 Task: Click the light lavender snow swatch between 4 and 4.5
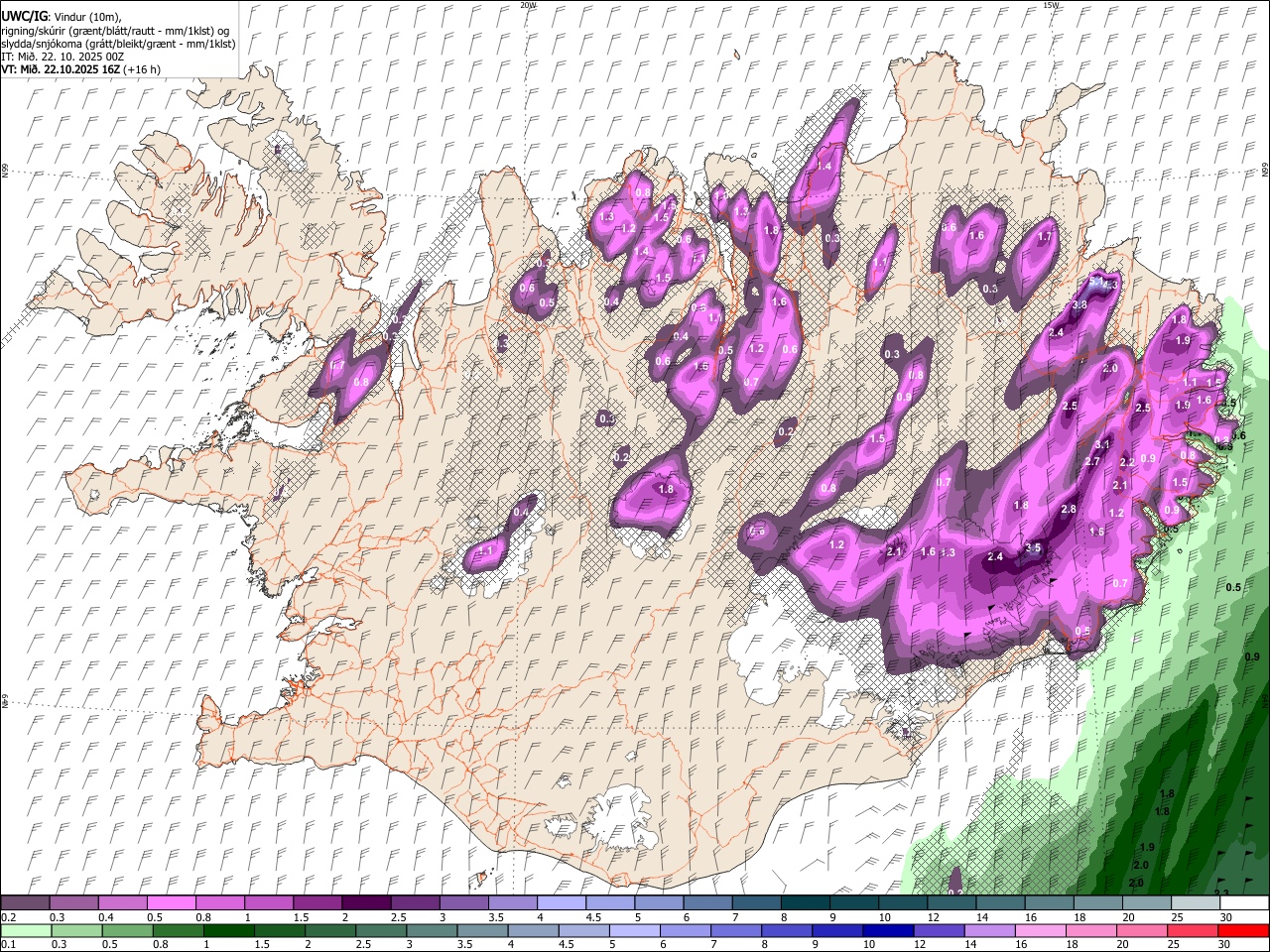click(561, 902)
